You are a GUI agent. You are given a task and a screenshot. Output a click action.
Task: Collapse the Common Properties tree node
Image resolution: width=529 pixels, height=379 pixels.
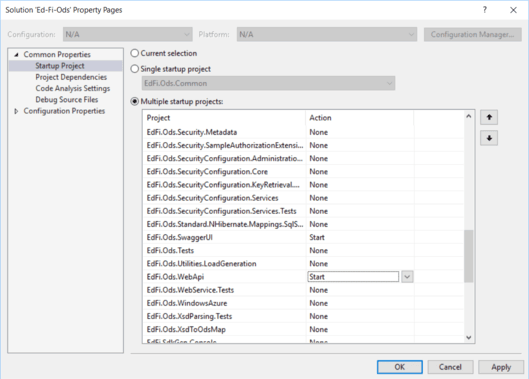pos(16,54)
